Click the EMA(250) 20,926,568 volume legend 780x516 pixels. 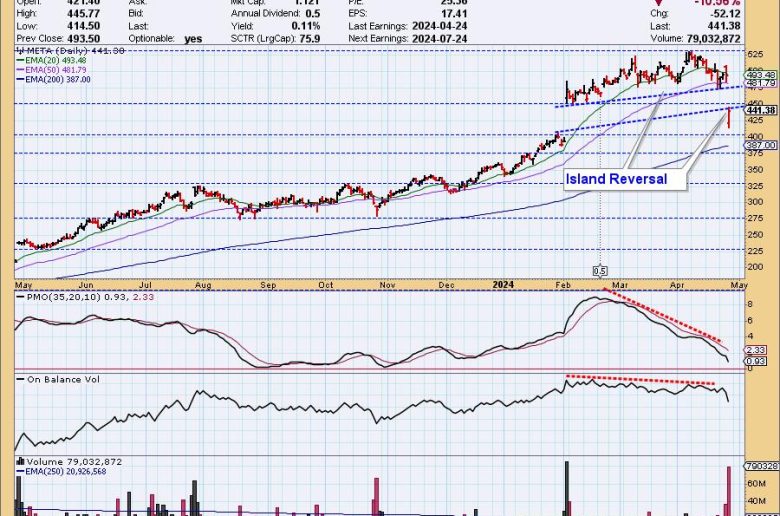point(61,471)
